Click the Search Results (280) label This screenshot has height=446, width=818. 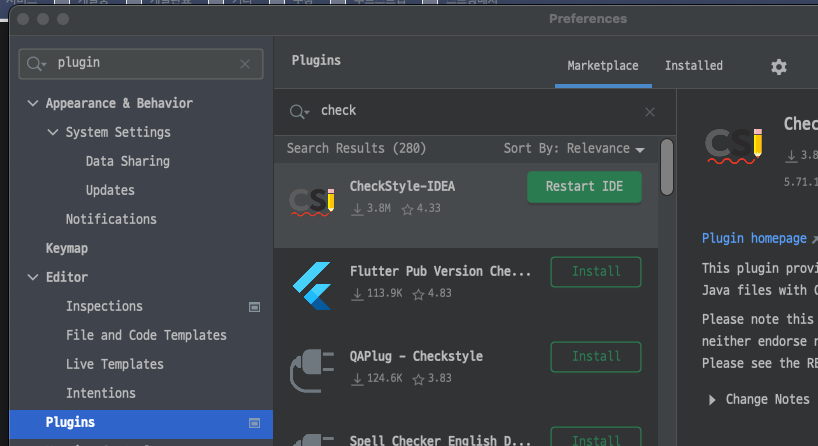356,149
